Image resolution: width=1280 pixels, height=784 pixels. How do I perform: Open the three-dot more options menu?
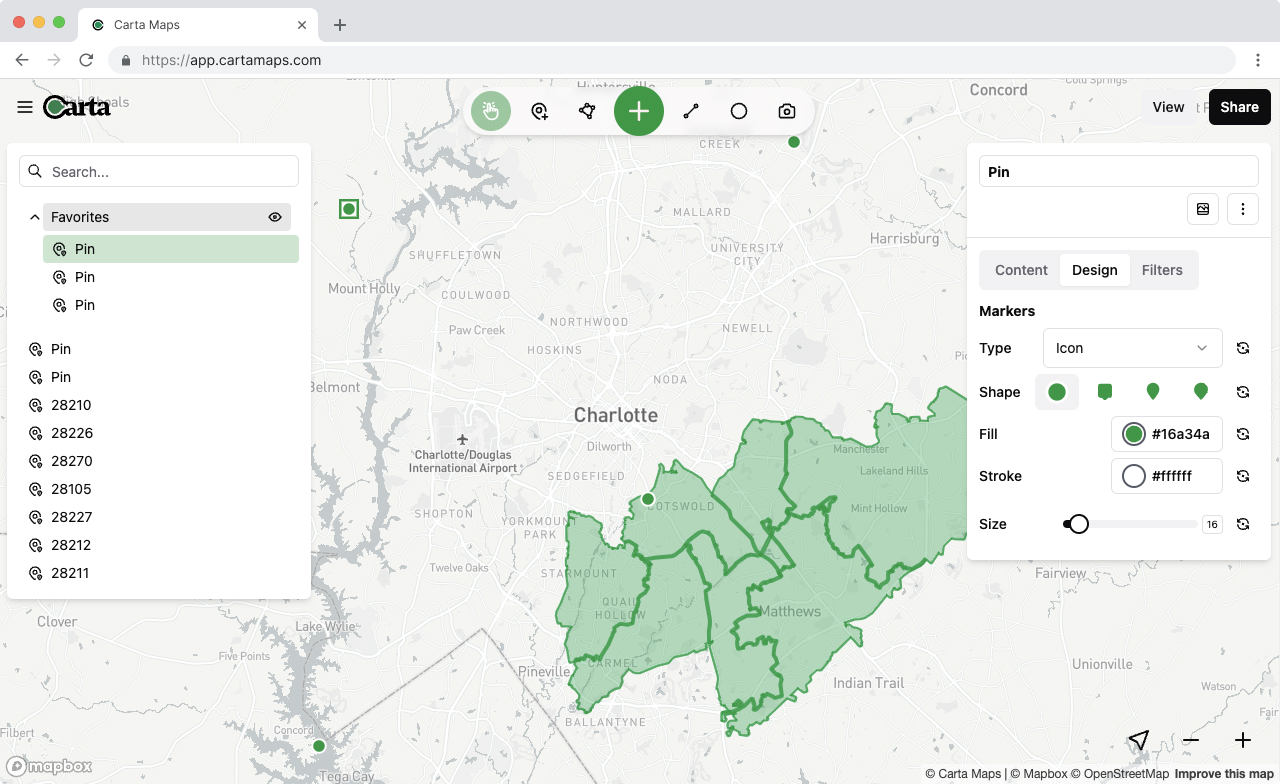click(1243, 209)
